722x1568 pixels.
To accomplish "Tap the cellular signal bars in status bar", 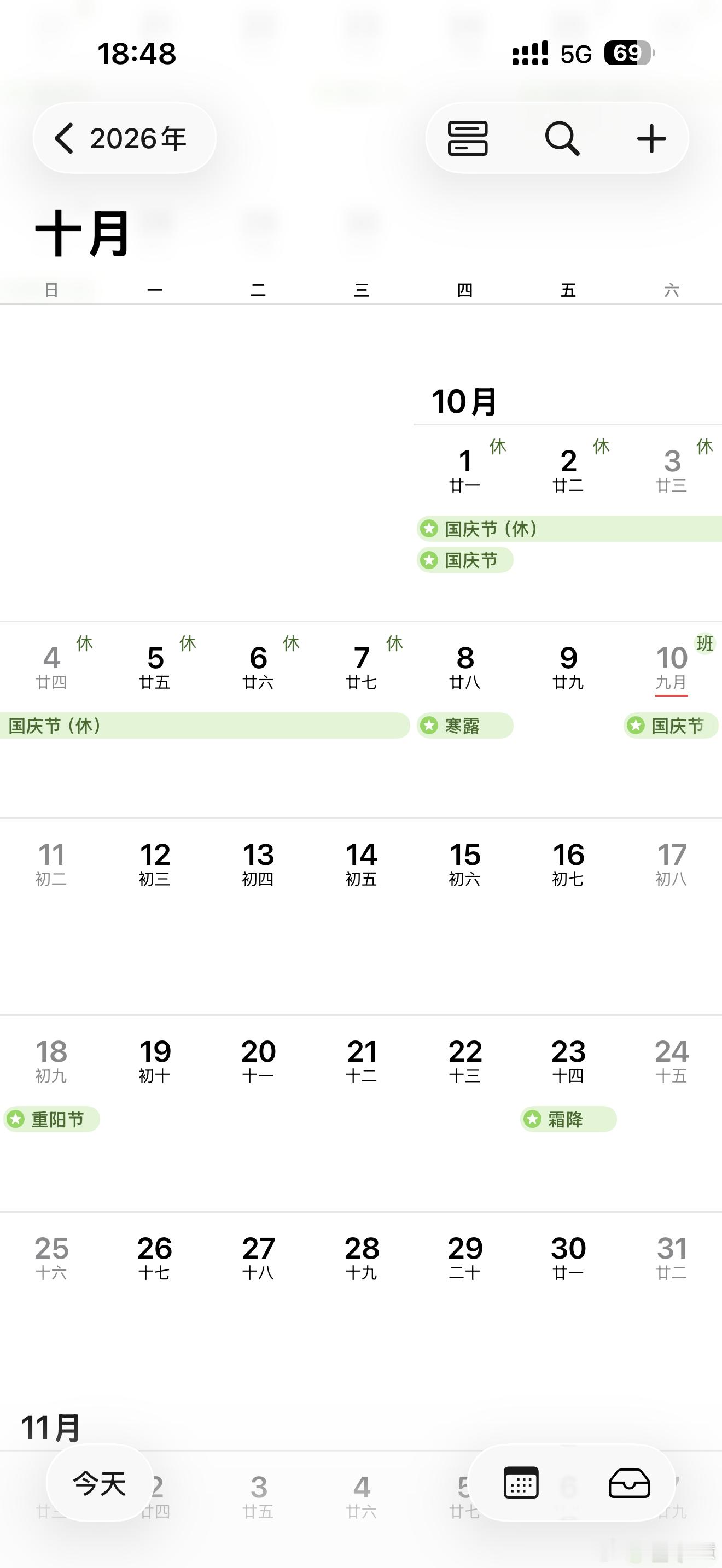I will [530, 54].
